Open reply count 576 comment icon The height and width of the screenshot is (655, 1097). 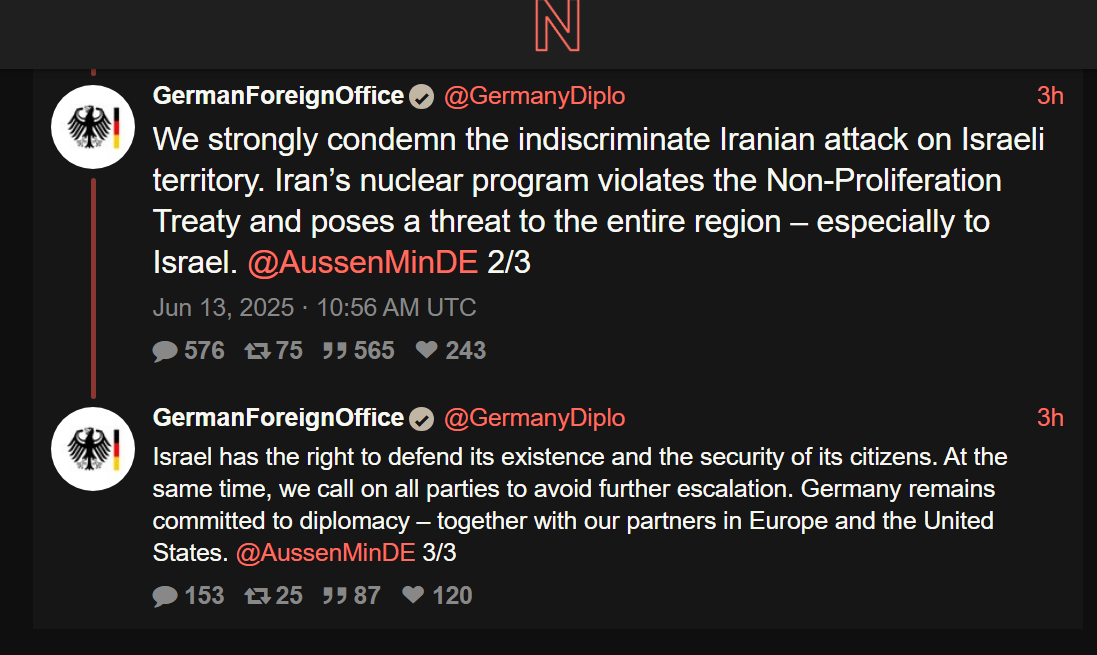click(x=165, y=351)
